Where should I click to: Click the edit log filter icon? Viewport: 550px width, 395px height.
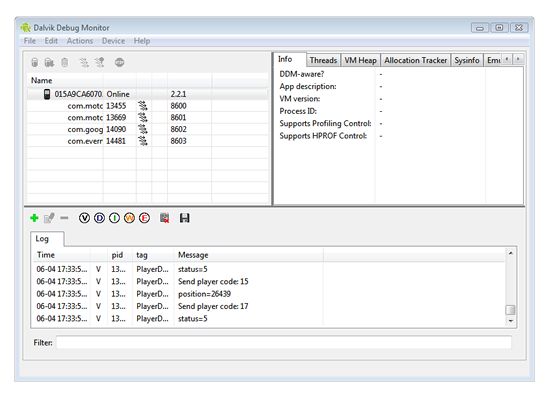[x=49, y=218]
